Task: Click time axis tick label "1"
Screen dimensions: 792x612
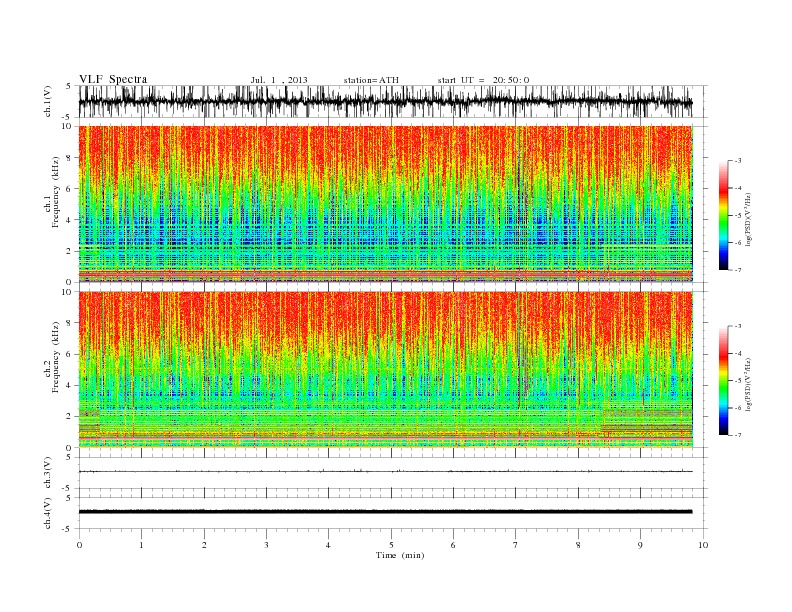Action: pos(142,545)
